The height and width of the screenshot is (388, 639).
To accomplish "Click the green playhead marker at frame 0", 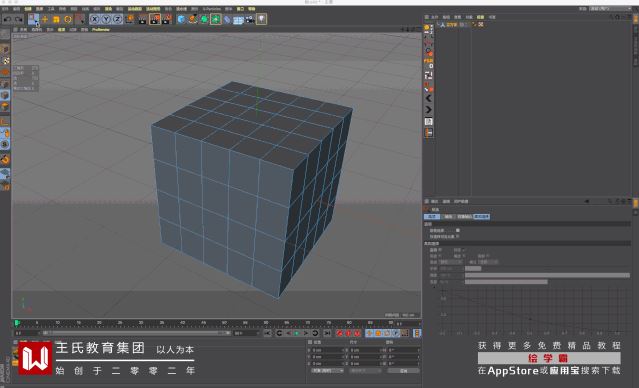I will [17, 323].
